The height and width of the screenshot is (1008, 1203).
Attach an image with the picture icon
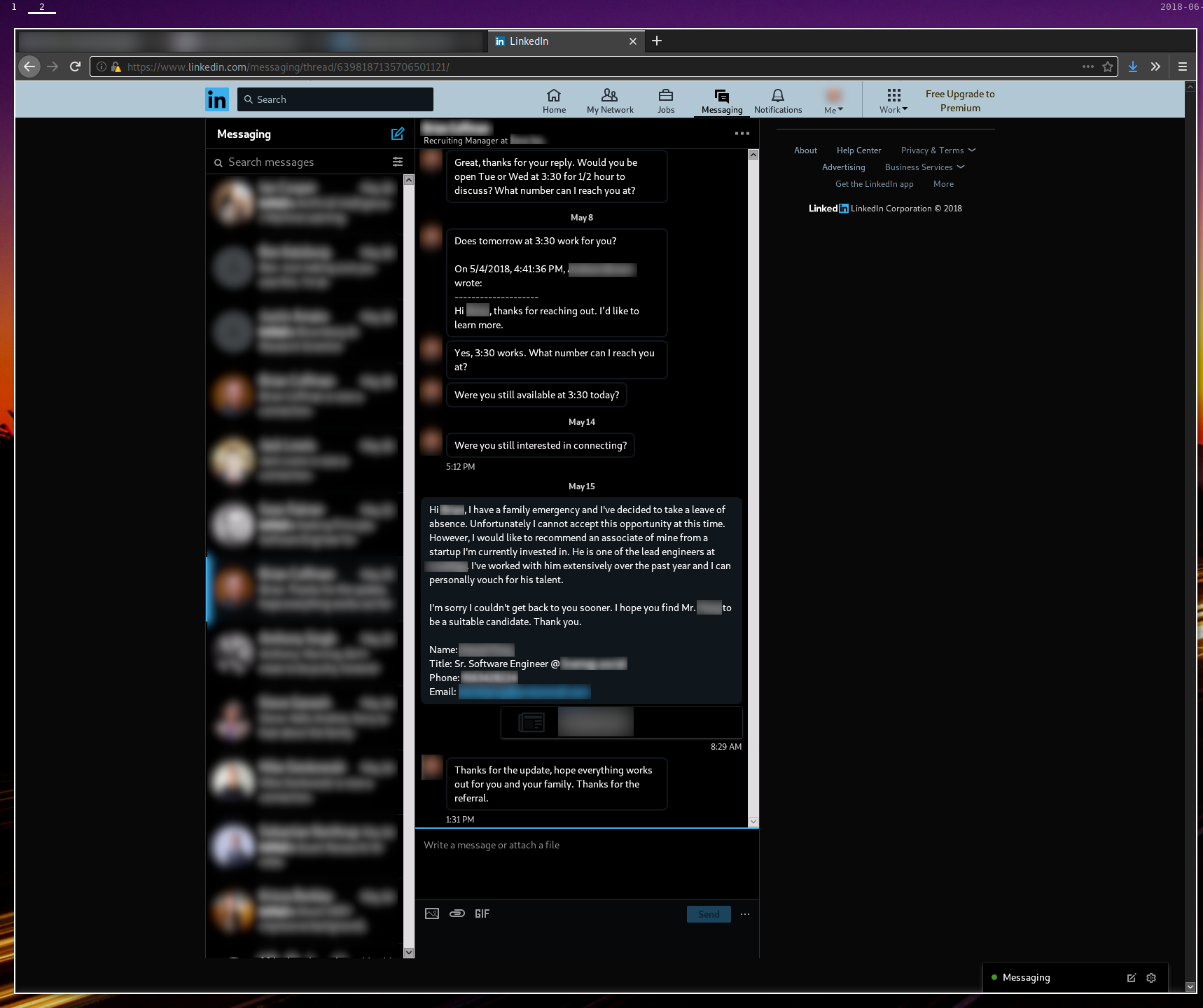click(432, 913)
